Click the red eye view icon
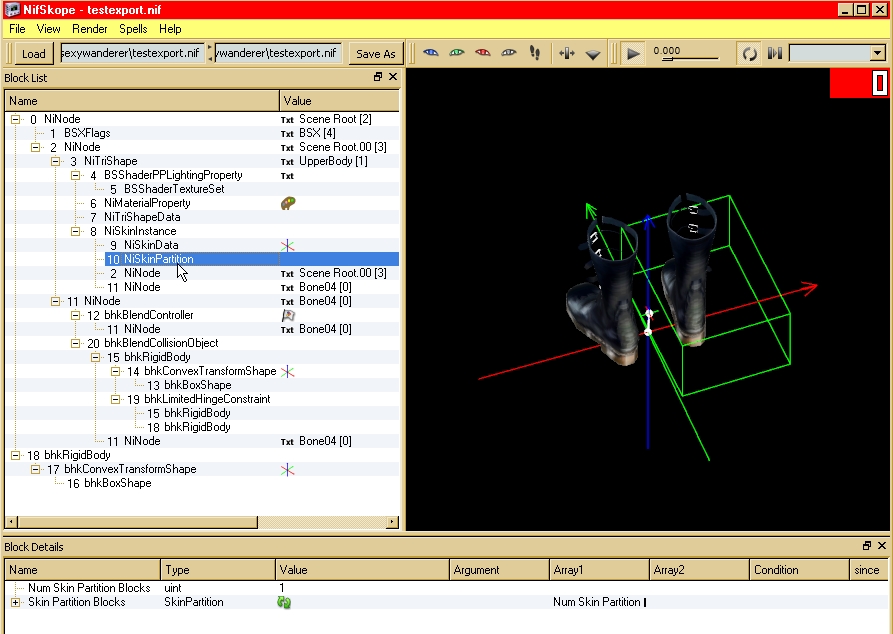 [483, 53]
